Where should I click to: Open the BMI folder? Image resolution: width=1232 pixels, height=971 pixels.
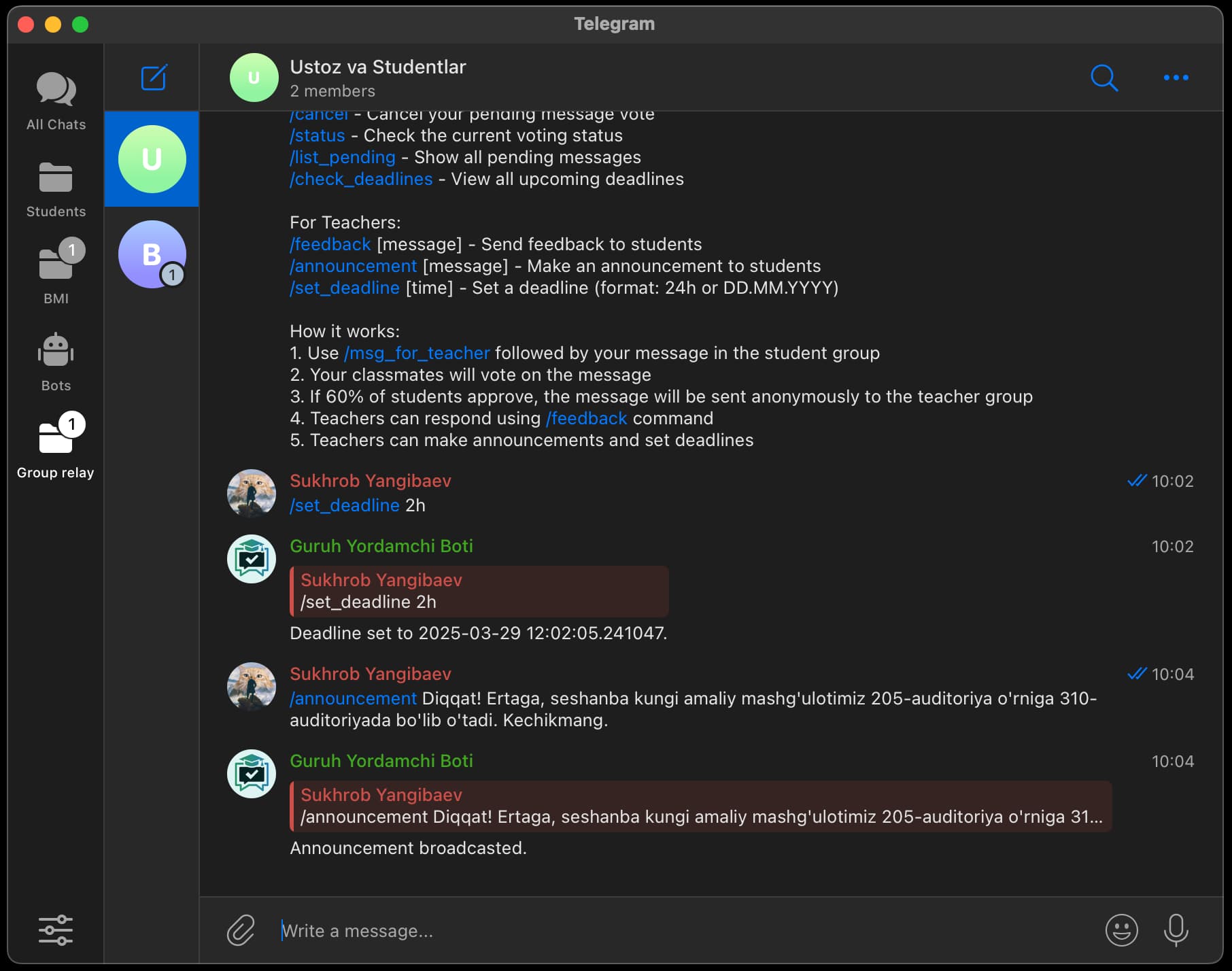(x=56, y=272)
